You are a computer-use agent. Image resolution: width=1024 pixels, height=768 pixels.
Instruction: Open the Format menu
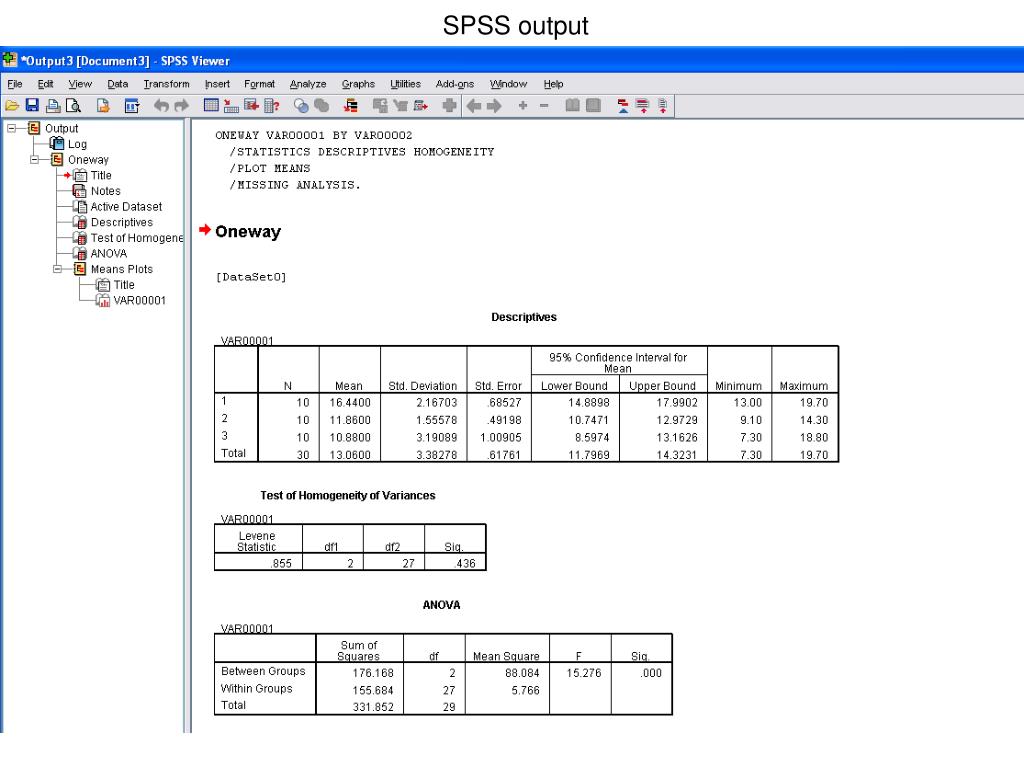click(259, 84)
